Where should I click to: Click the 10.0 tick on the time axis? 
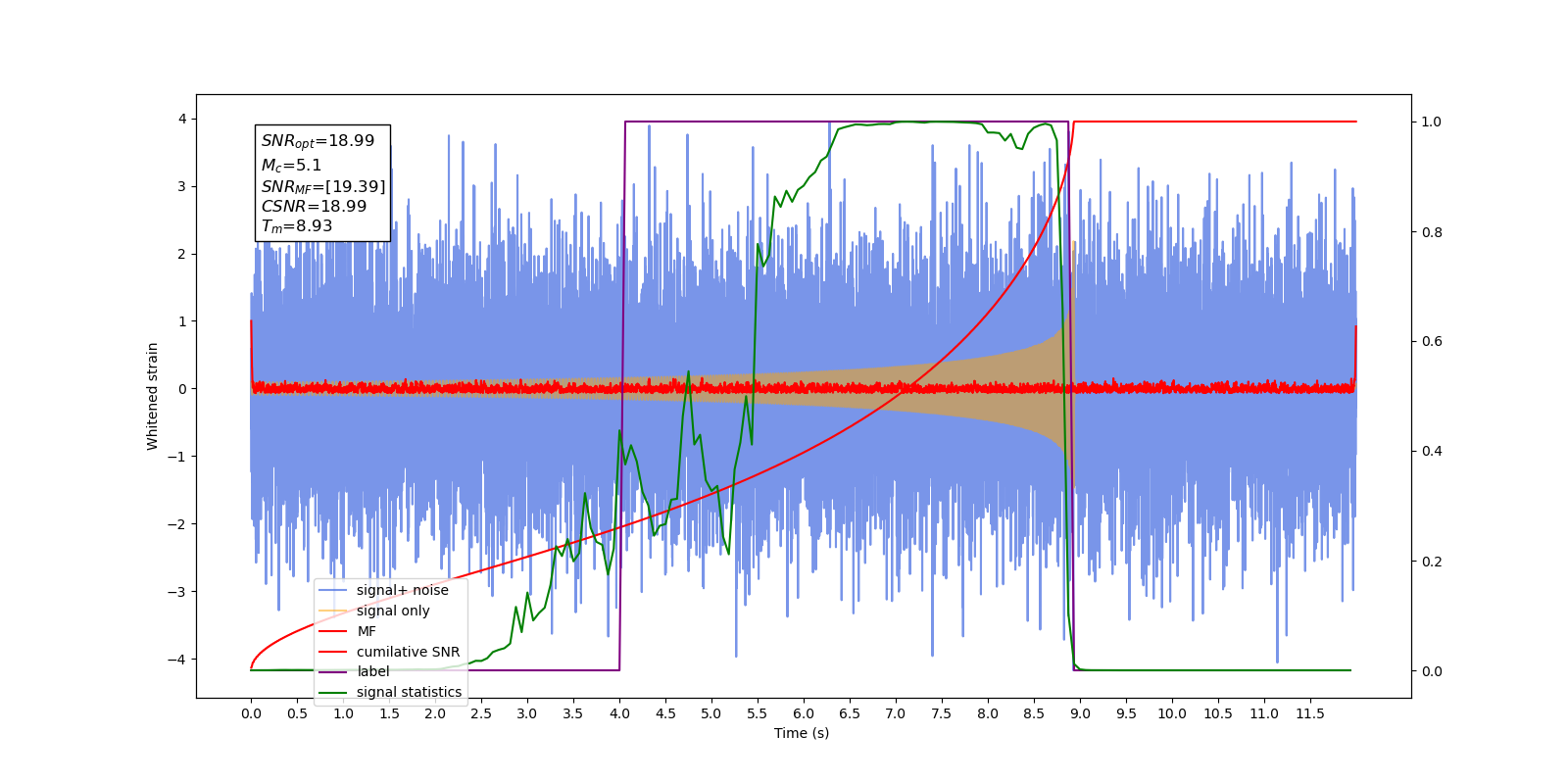pyautogui.click(x=1172, y=713)
